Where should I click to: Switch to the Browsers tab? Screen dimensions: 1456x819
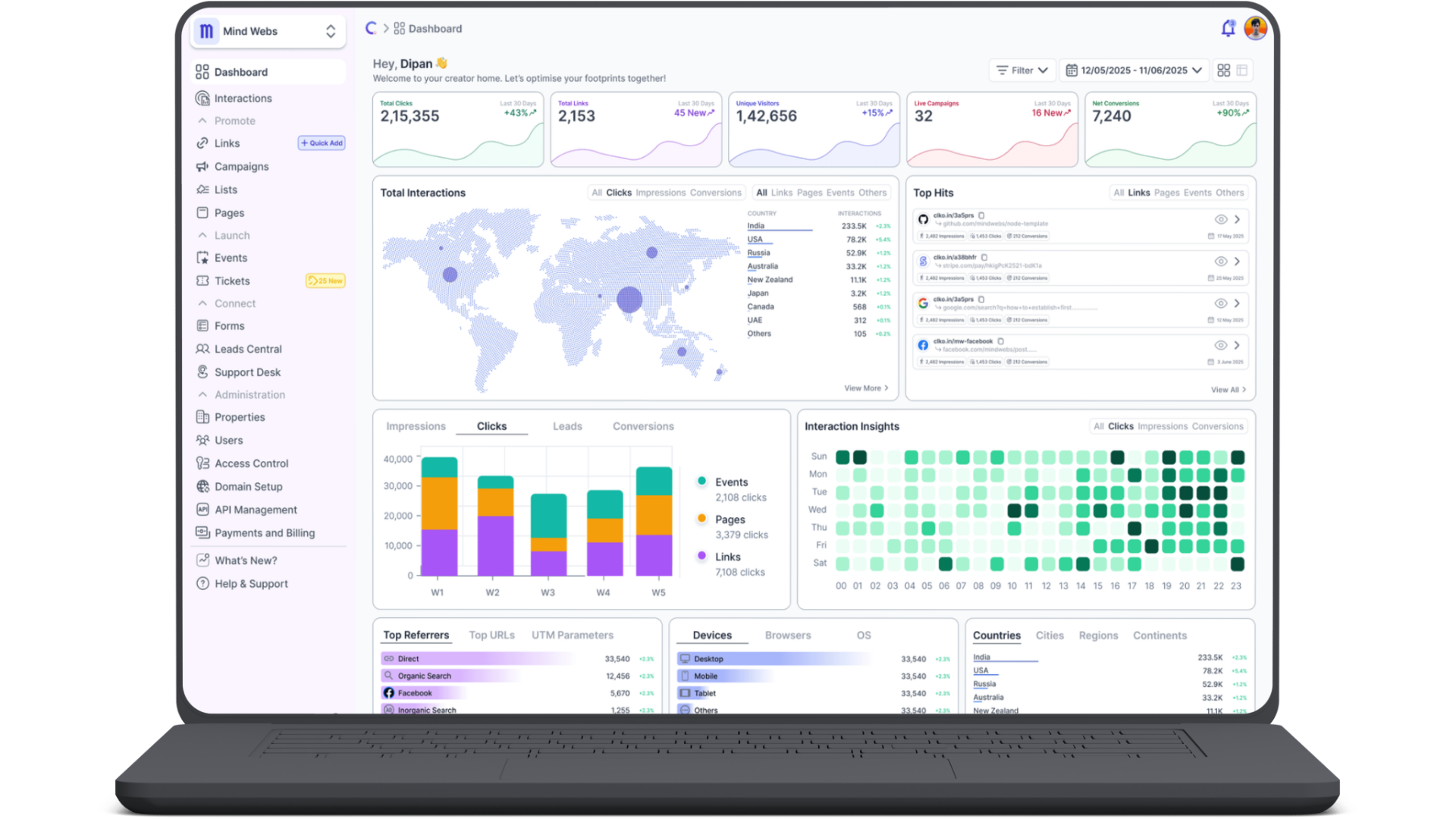tap(788, 635)
